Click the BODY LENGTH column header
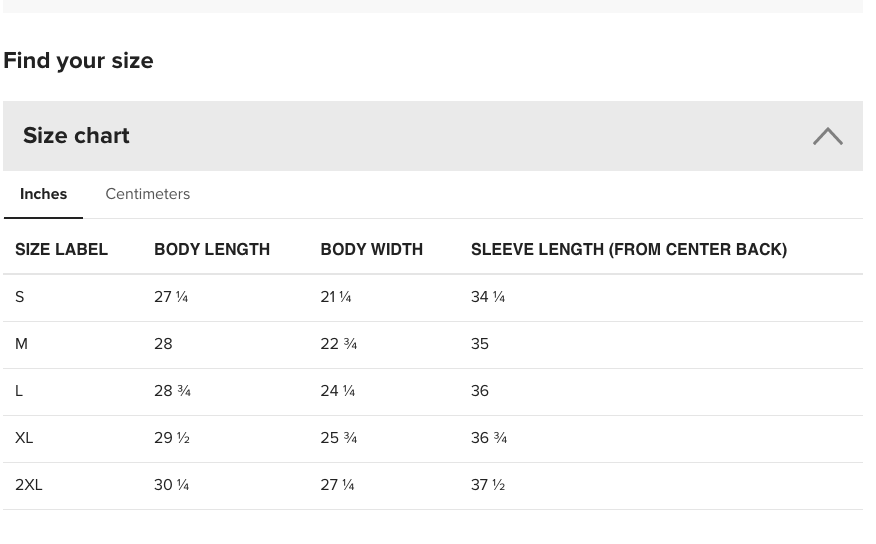 [212, 249]
